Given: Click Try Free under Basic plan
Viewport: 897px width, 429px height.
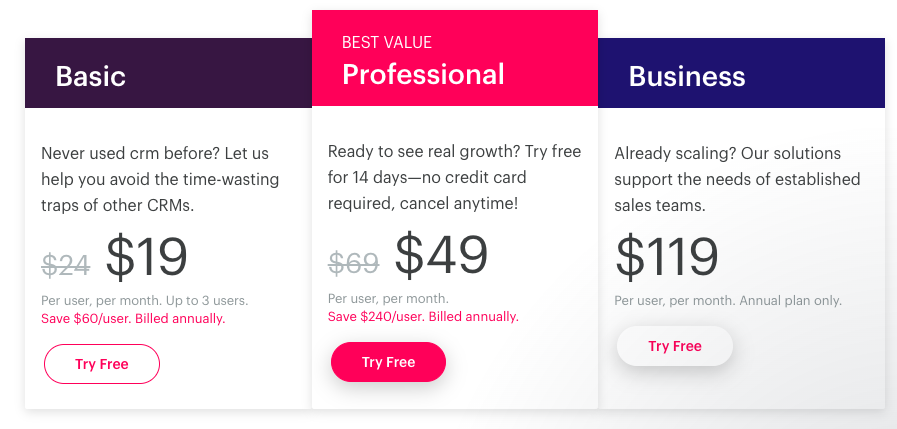Looking at the screenshot, I should tap(102, 364).
